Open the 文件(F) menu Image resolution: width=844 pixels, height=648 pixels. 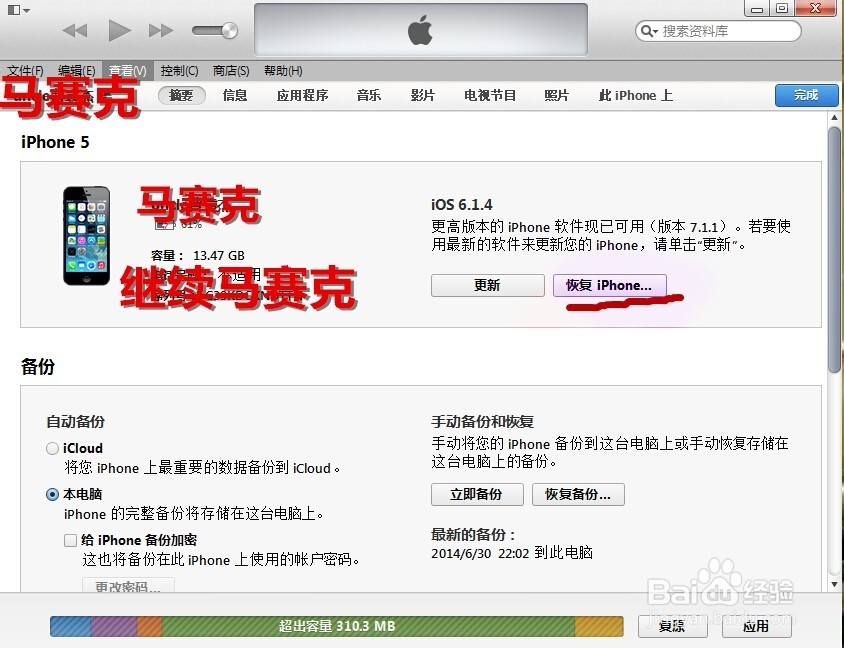(x=25, y=71)
